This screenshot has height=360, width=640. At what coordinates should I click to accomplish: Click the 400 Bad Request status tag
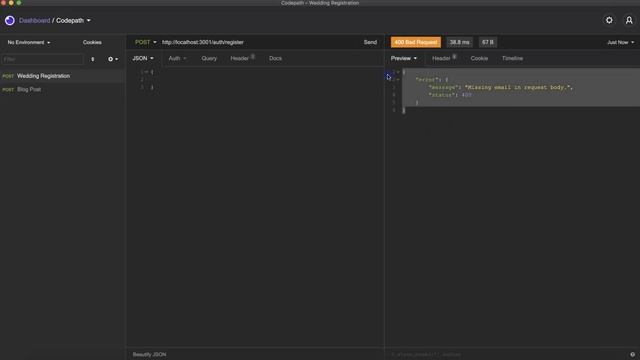point(416,42)
